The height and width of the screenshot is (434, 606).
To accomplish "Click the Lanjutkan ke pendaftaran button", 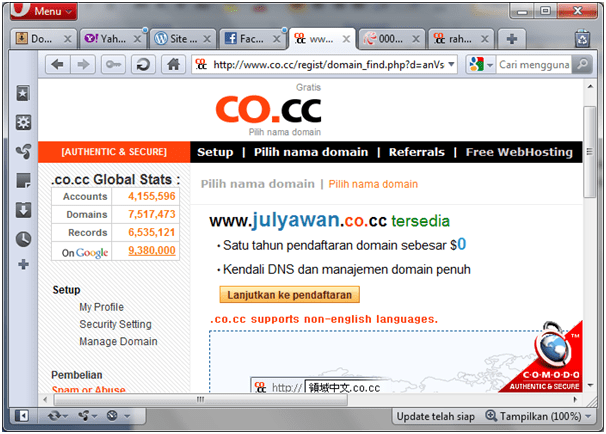I will pos(289,294).
